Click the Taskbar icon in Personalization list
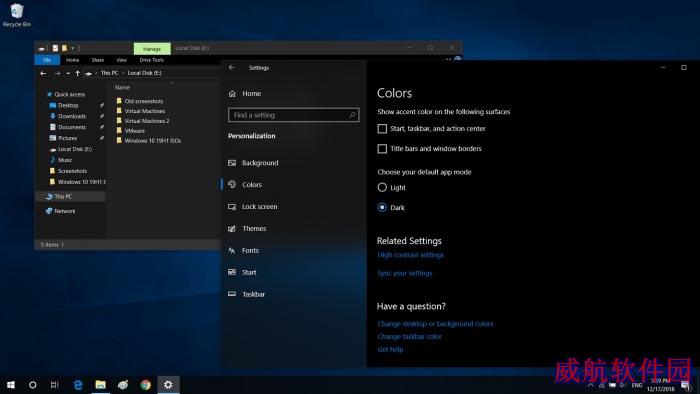 coord(232,294)
